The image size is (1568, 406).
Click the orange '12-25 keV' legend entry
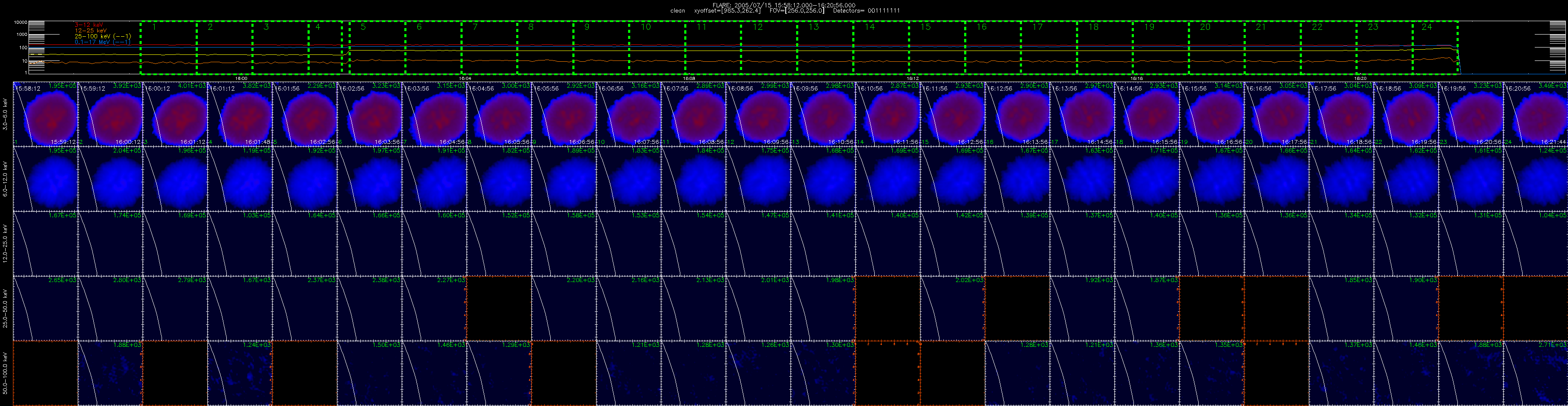click(x=91, y=30)
